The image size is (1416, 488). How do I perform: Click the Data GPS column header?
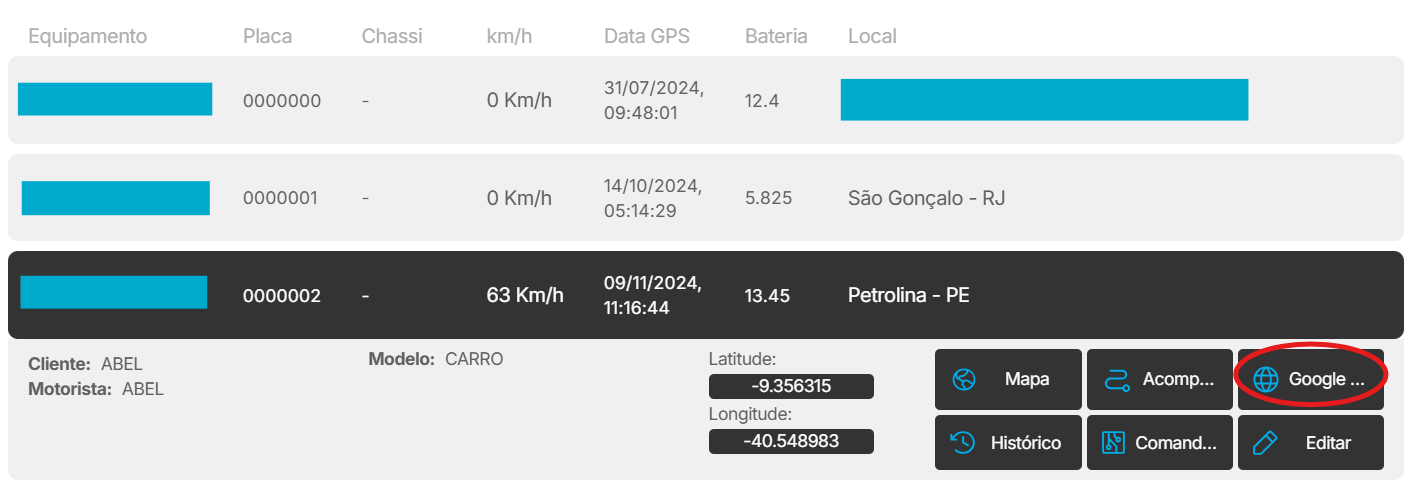pyautogui.click(x=647, y=36)
